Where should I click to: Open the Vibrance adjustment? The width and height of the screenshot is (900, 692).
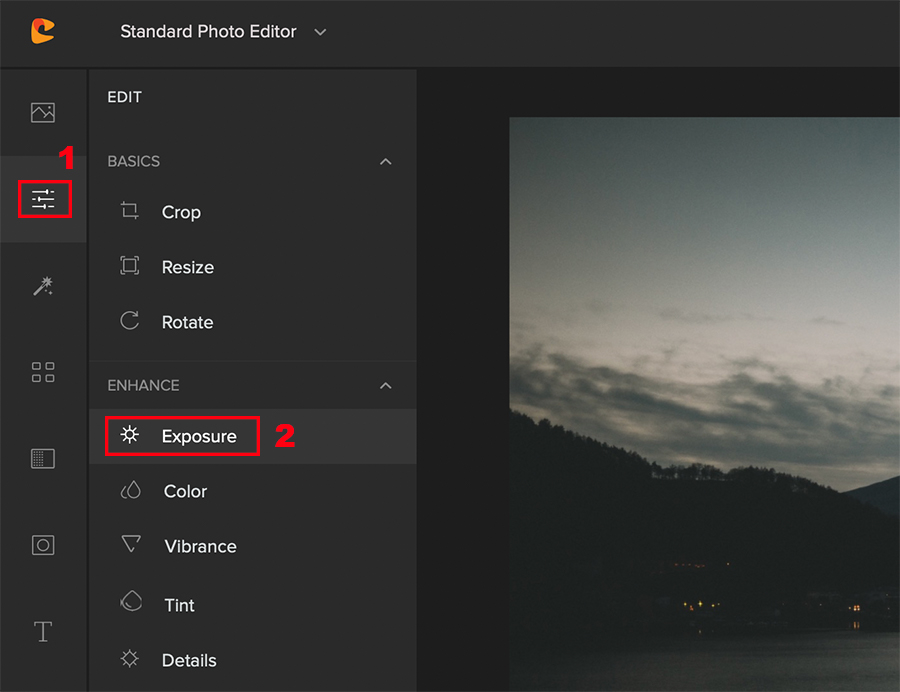[200, 546]
